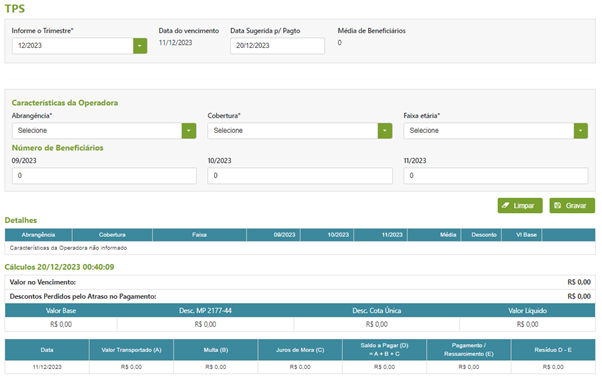602x386 pixels.
Task: Click the Valor Líquido column header
Action: (528, 311)
